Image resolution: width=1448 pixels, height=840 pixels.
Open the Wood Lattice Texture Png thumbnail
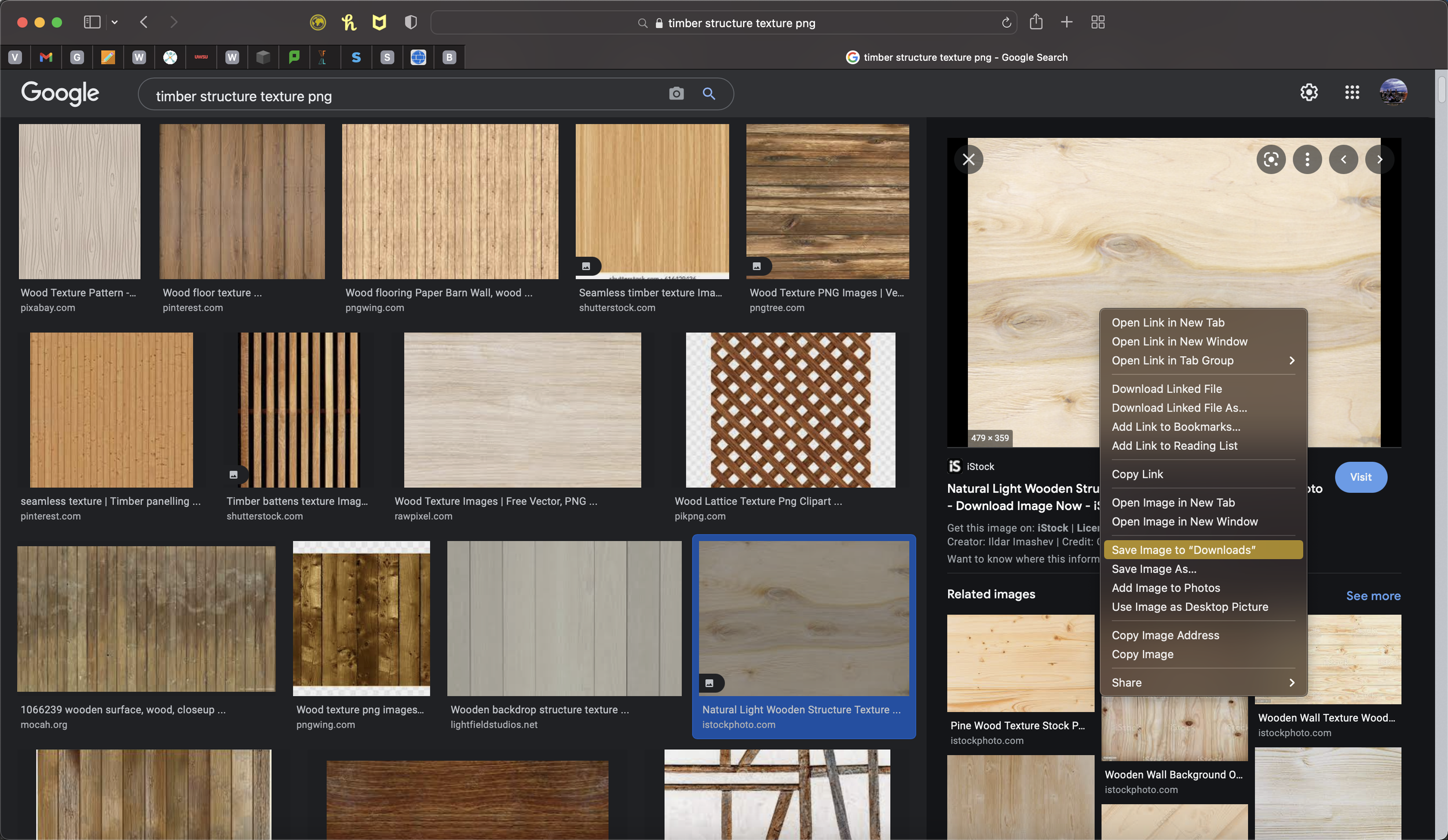790,410
